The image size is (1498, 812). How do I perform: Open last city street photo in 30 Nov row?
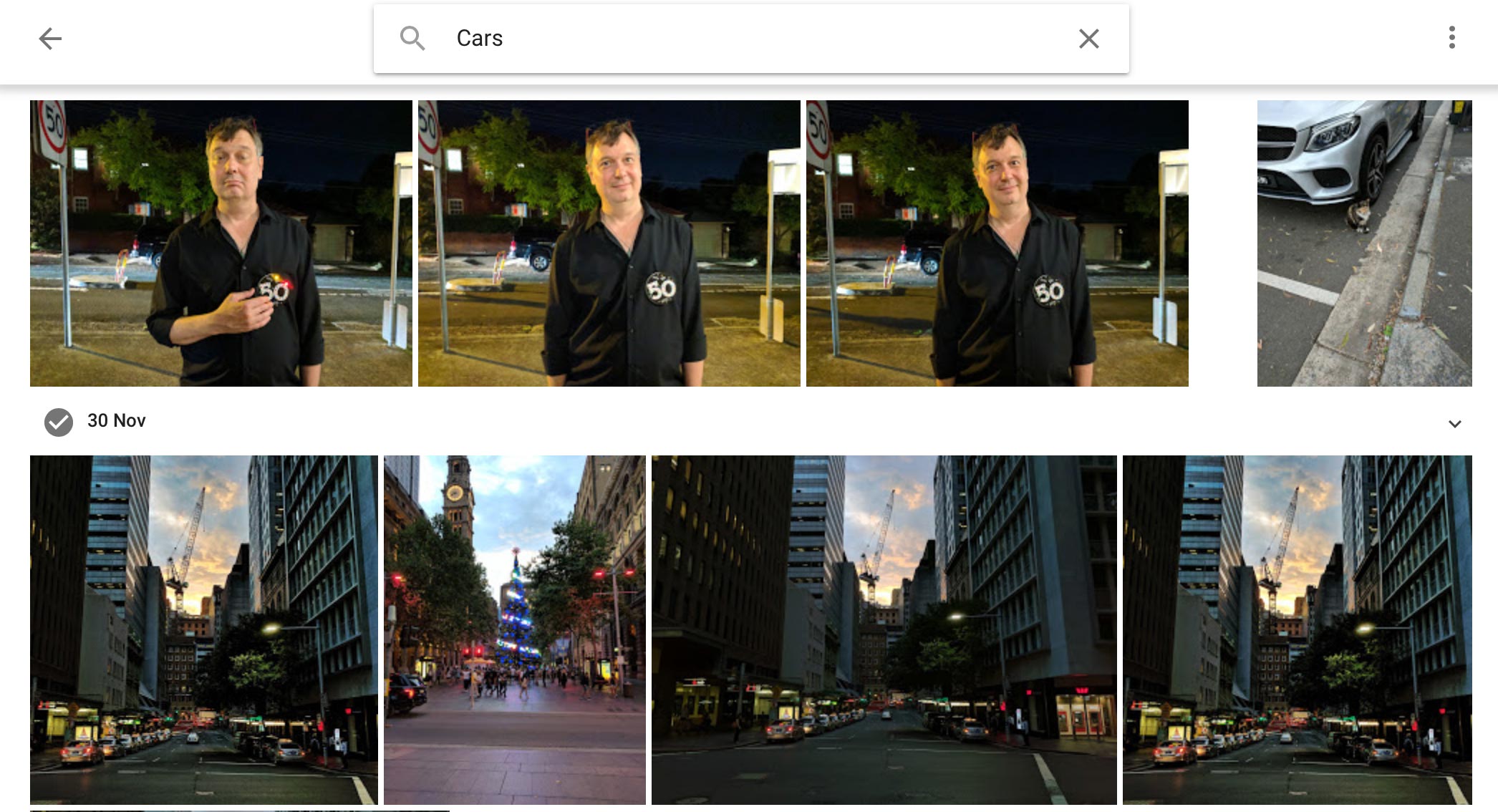pos(1298,630)
